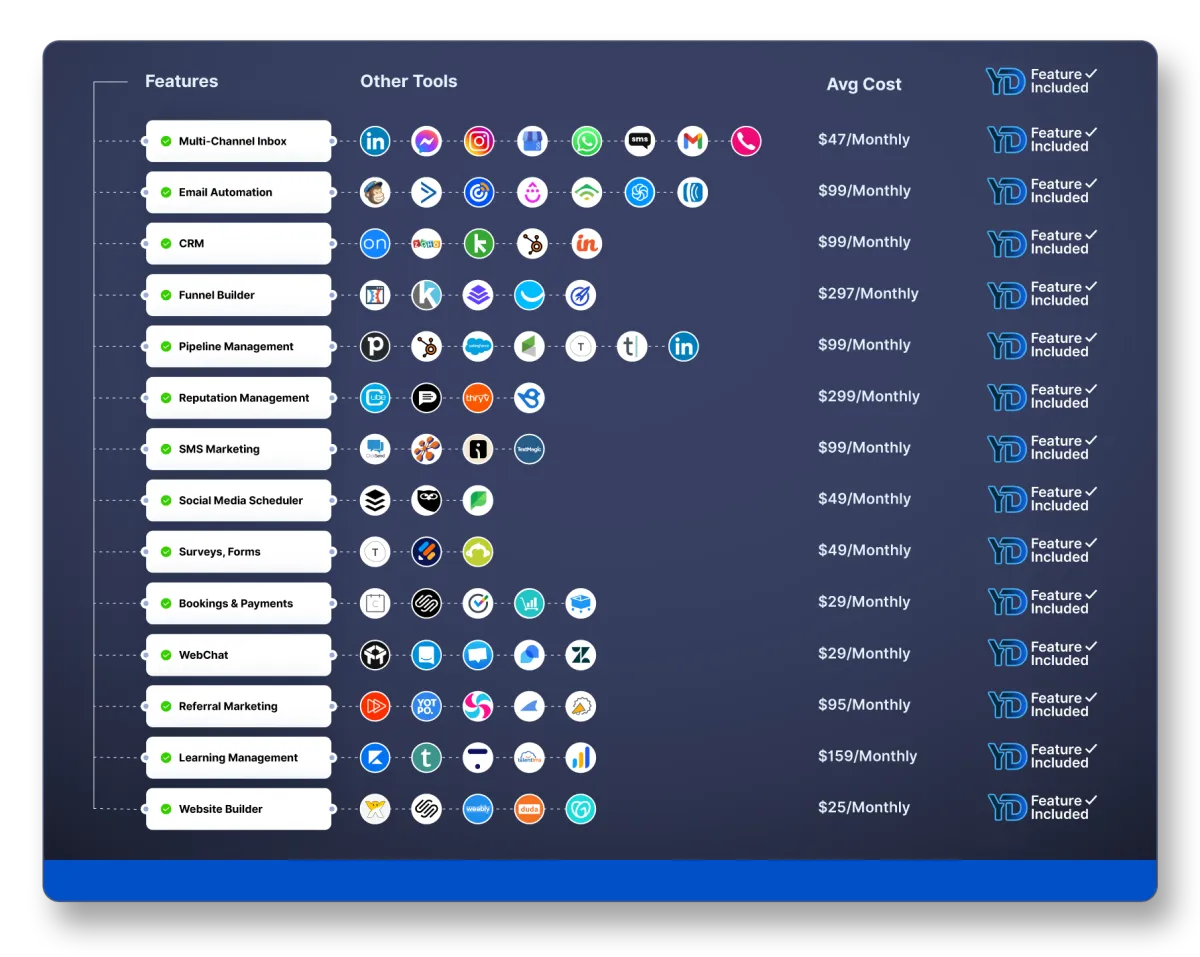Click the Typeform "T" icon in Surveys row
The height and width of the screenshot is (957, 1200).
(x=375, y=552)
